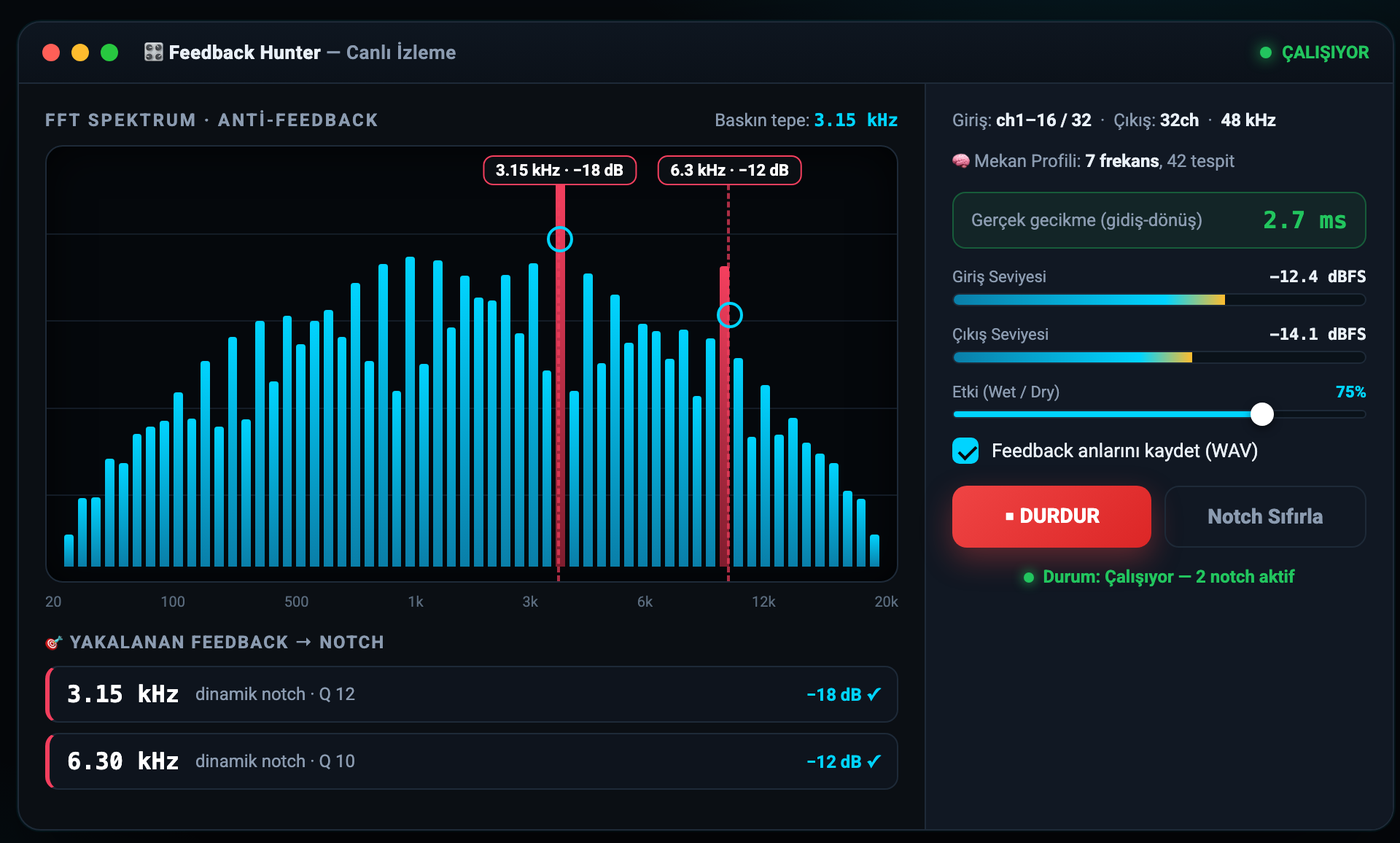The height and width of the screenshot is (843, 1400).
Task: Click the Gerçek gecikme 2.7 ms readout box
Action: click(1159, 220)
